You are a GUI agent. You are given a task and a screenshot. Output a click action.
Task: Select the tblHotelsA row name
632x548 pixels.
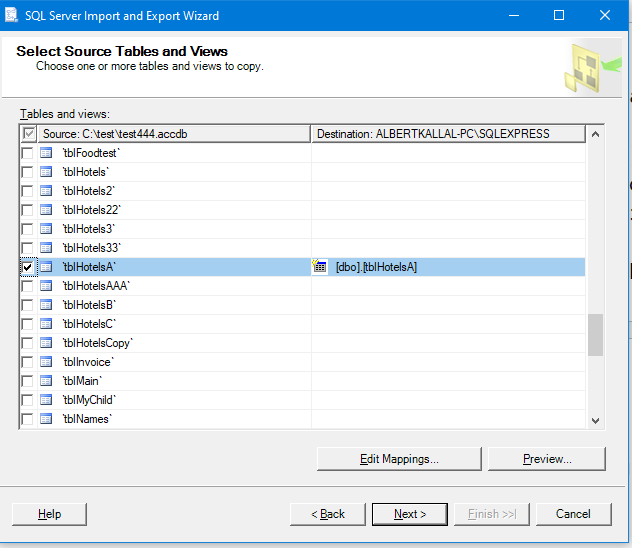click(89, 267)
